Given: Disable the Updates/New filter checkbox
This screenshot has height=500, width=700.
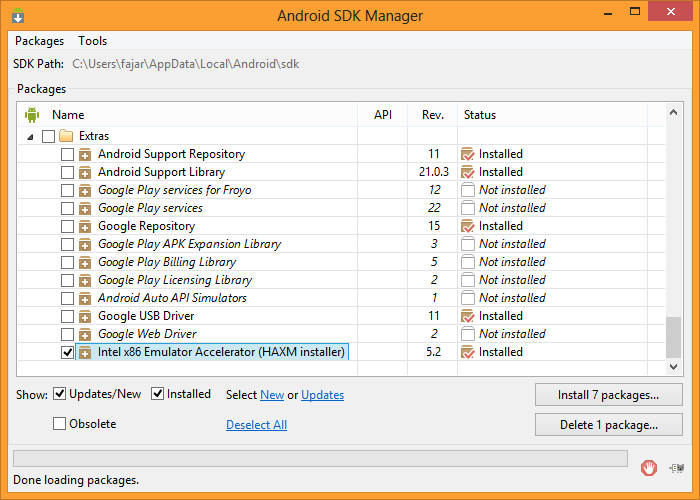Looking at the screenshot, I should coord(60,394).
